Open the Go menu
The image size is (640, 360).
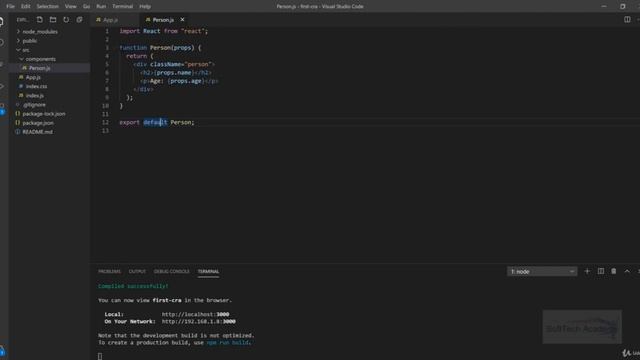86,6
